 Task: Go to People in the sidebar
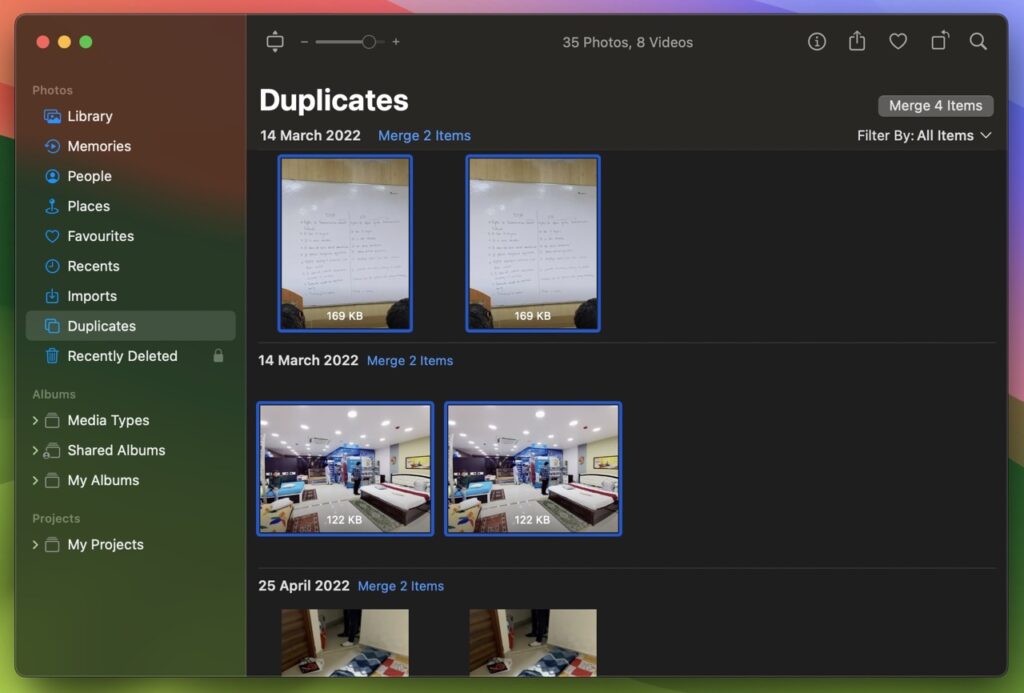coord(89,176)
